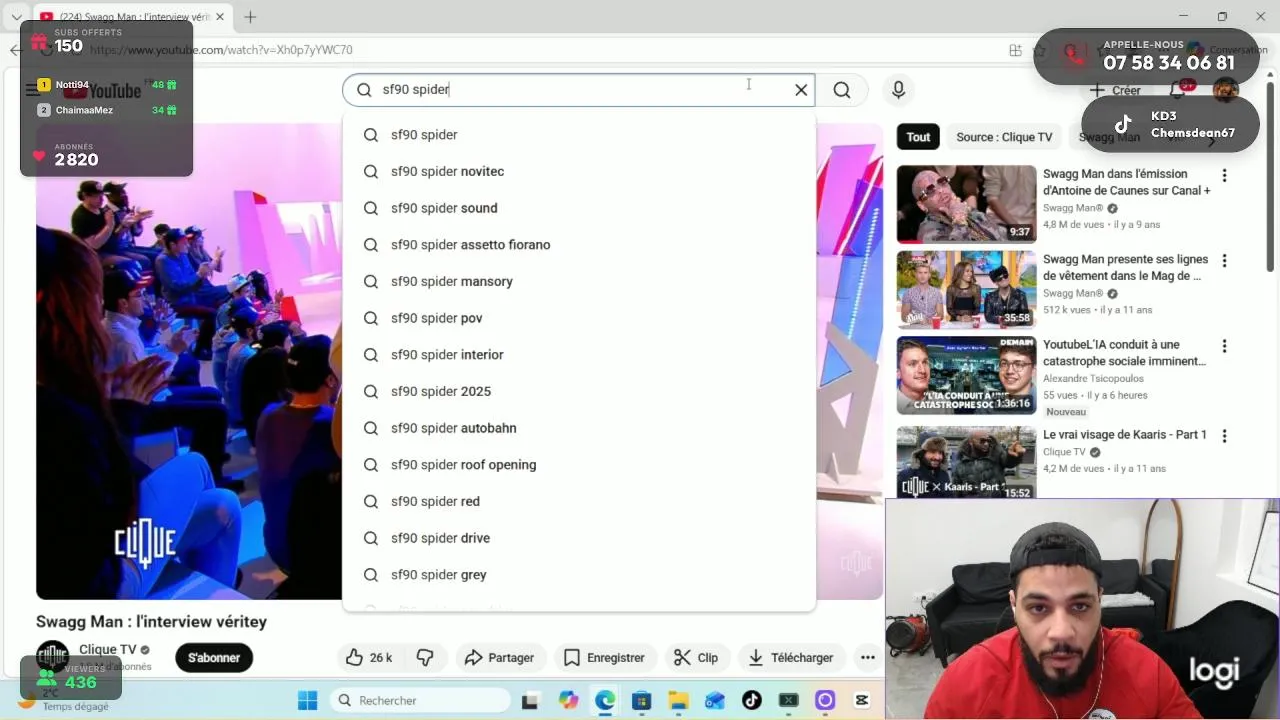The width and height of the screenshot is (1280, 720).
Task: Click the browser address bar URL
Action: click(x=221, y=50)
